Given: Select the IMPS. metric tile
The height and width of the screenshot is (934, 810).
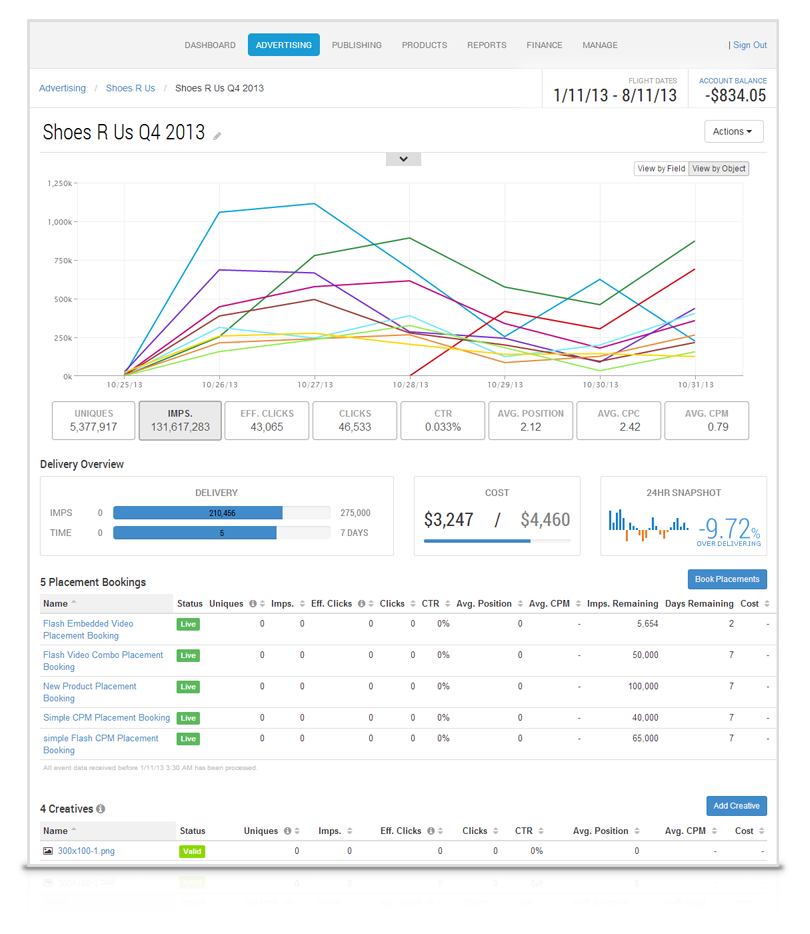Looking at the screenshot, I should 180,421.
